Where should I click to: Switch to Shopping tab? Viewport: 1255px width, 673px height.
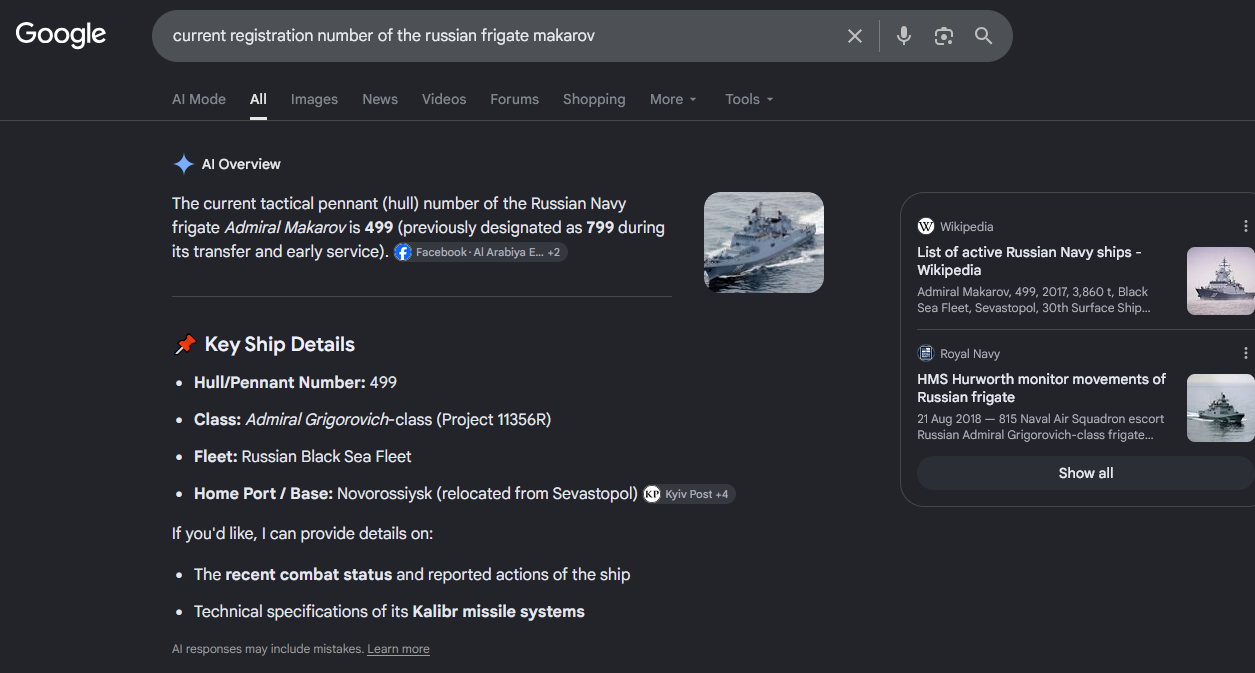[594, 99]
